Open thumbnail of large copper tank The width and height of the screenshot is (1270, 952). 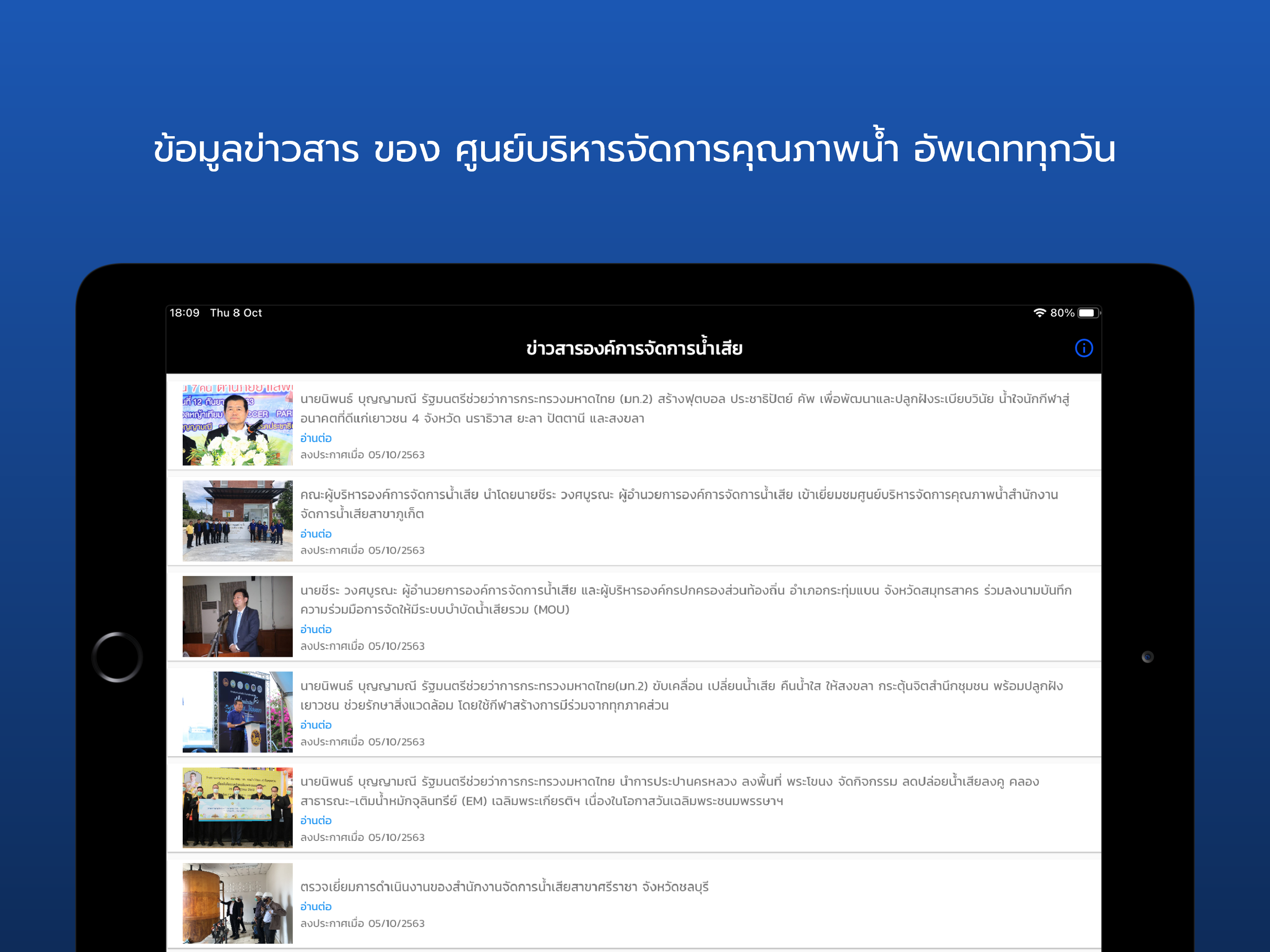(x=237, y=903)
